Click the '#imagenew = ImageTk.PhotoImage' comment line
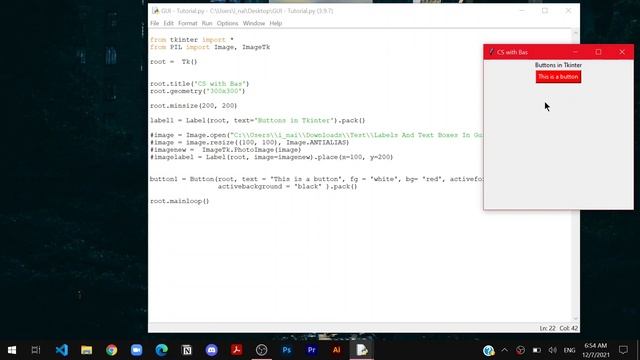 [225, 150]
